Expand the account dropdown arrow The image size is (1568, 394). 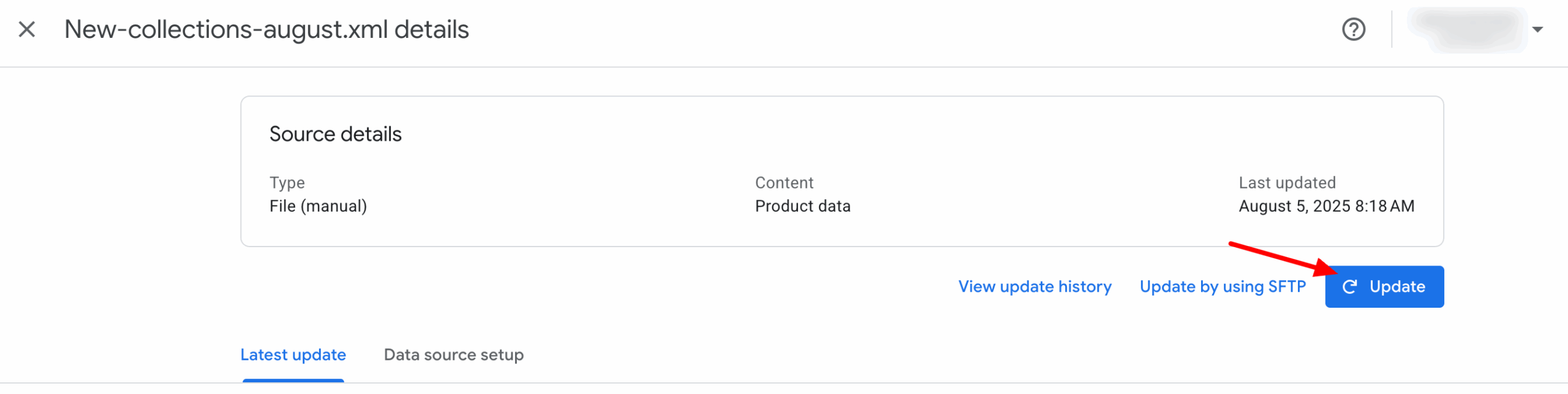[x=1537, y=29]
